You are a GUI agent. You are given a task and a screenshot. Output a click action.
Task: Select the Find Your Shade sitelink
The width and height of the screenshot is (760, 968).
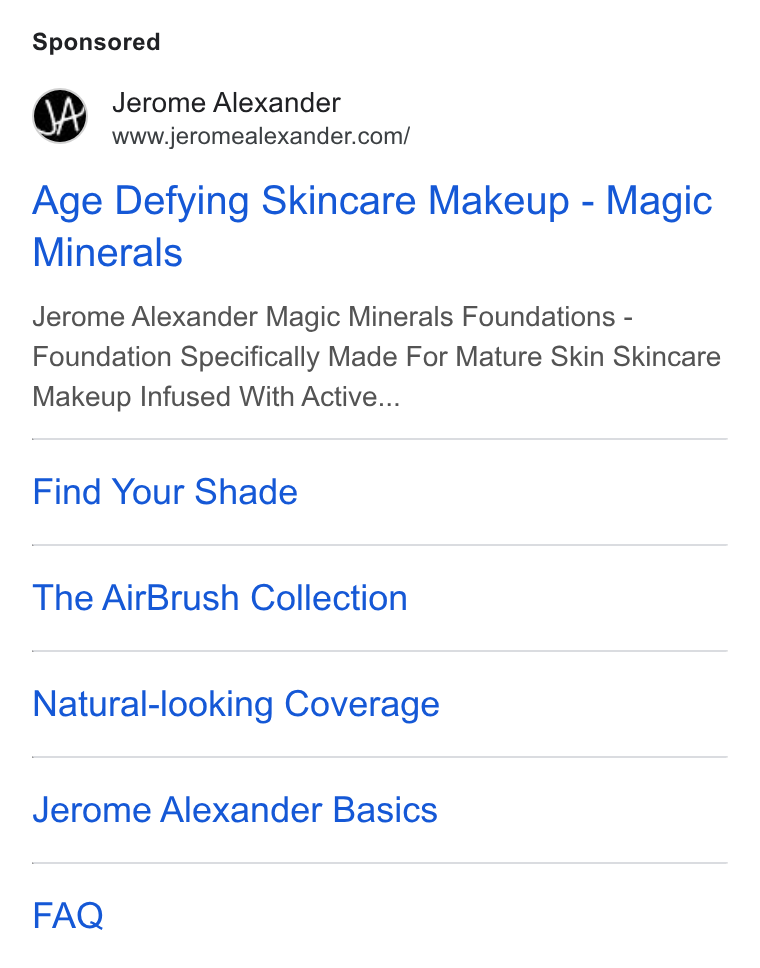click(165, 492)
